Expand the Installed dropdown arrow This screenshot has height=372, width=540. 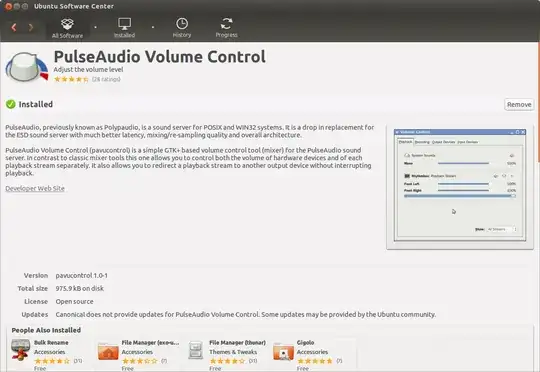pyautogui.click(x=153, y=27)
